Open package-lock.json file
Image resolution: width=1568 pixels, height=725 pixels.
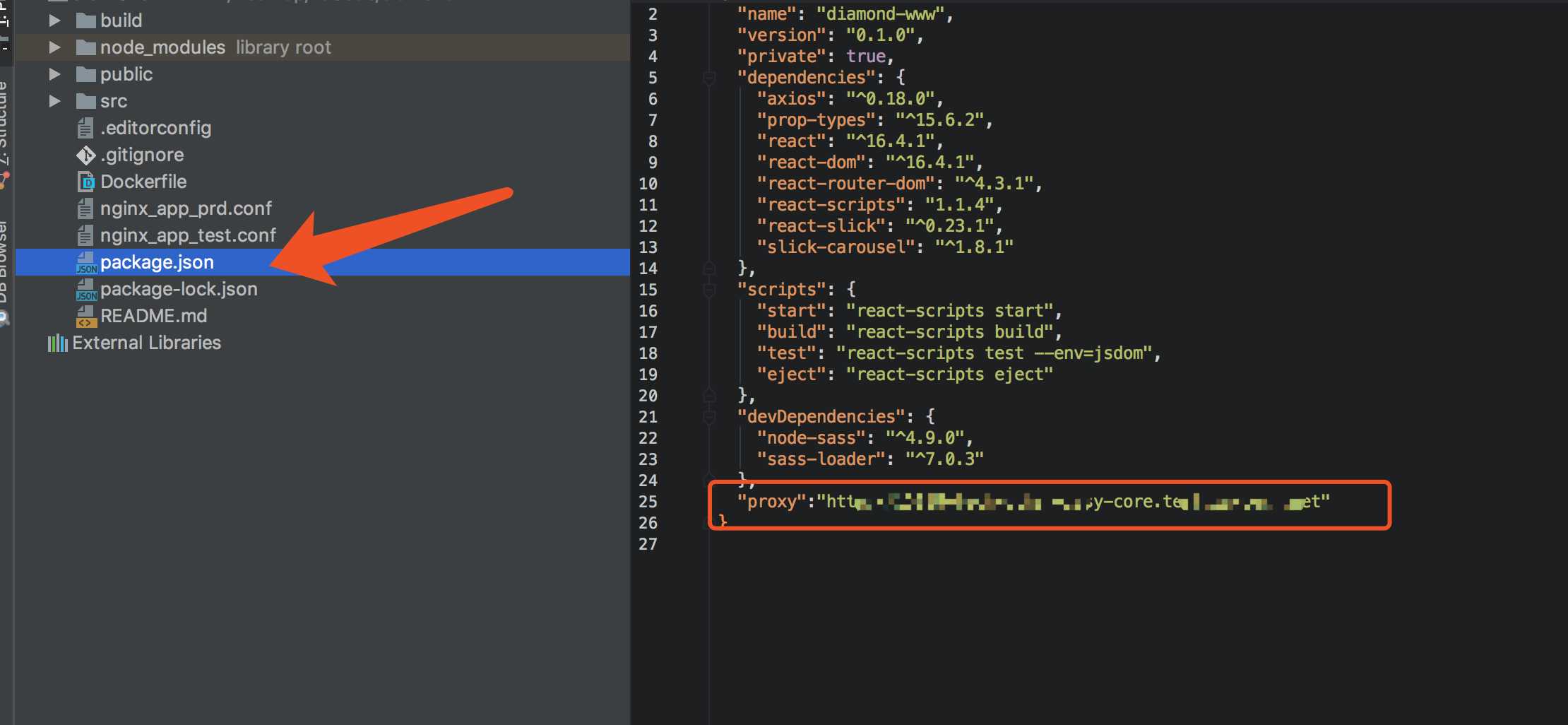pos(179,289)
